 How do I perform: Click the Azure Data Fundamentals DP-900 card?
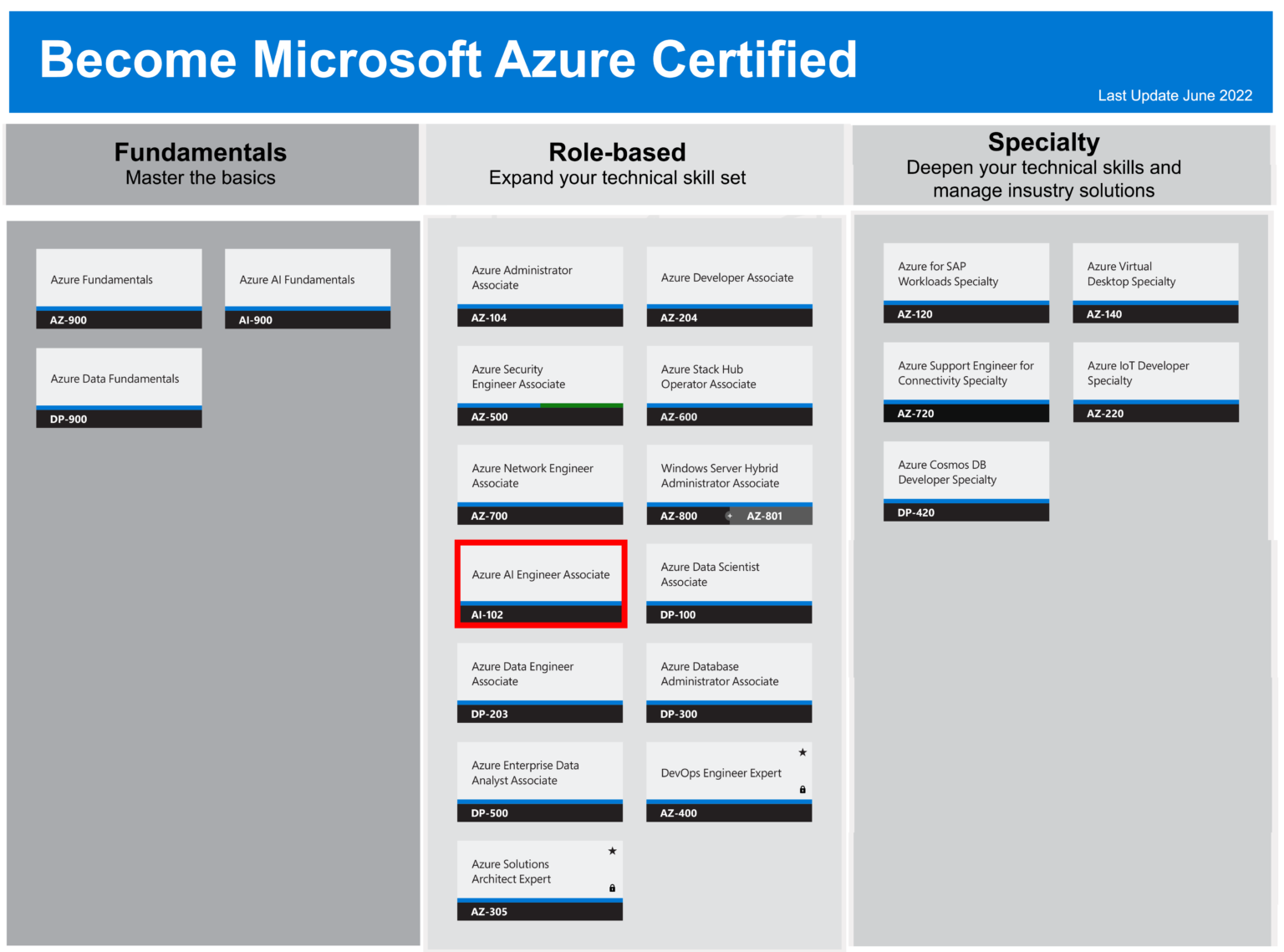(x=118, y=387)
